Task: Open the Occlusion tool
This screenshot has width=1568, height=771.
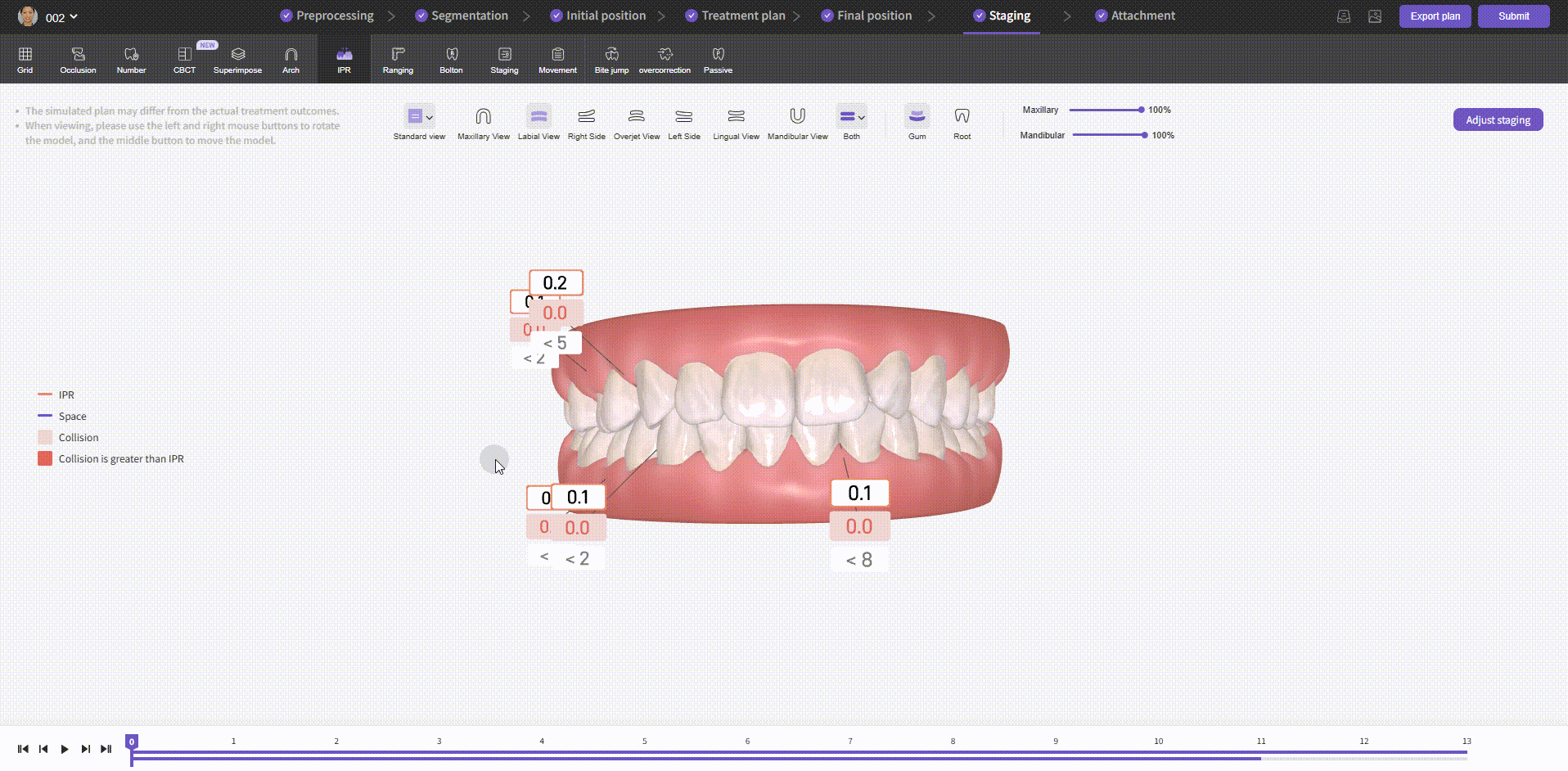Action: click(78, 60)
